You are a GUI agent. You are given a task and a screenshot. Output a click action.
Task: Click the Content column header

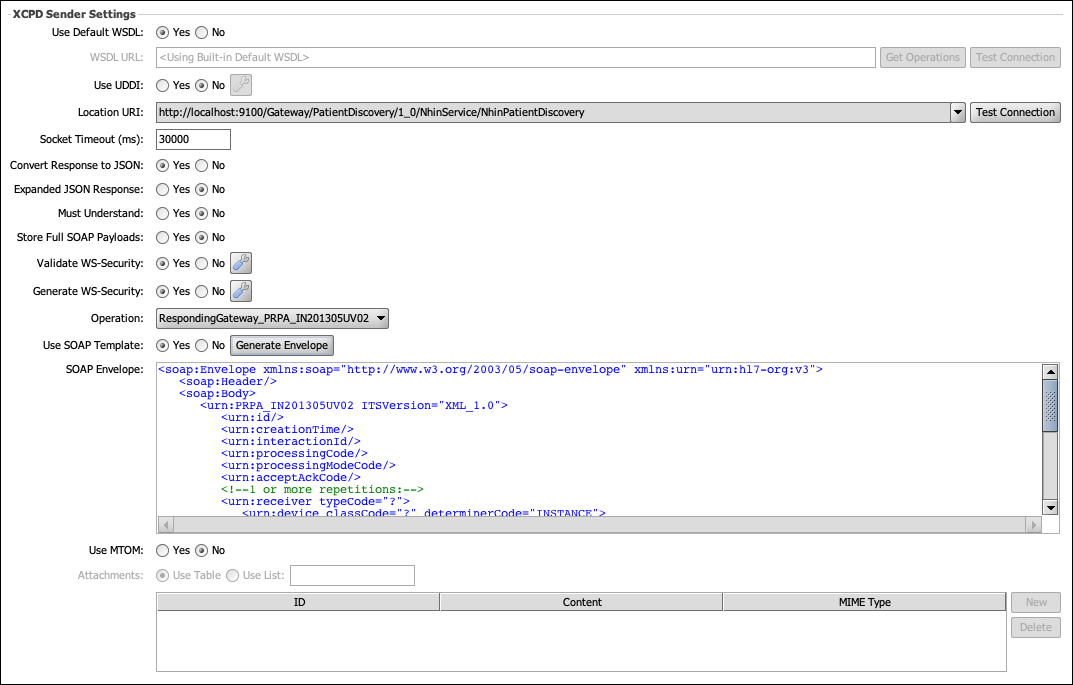[582, 602]
